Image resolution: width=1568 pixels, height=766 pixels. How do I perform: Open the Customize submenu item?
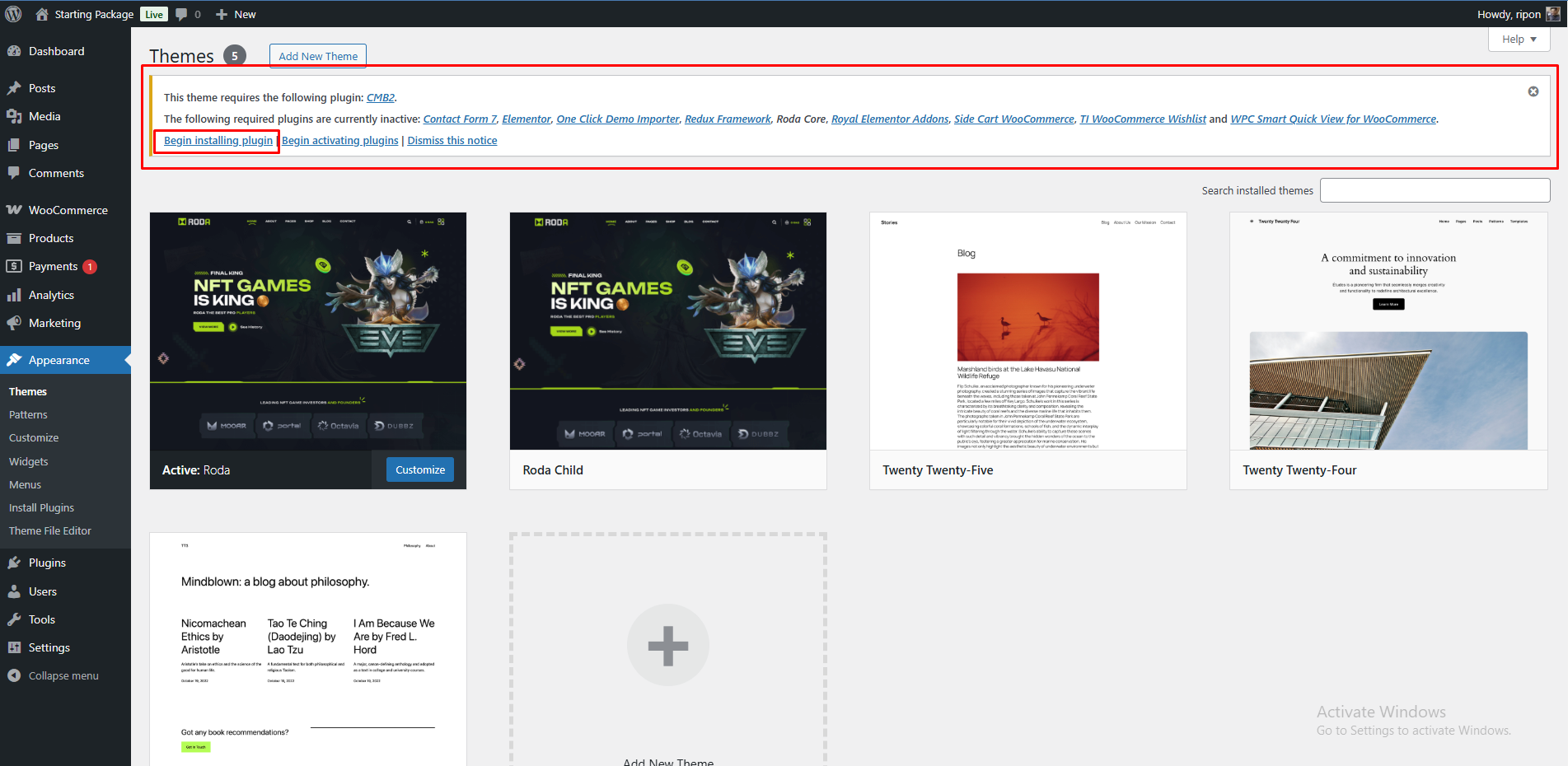(34, 437)
